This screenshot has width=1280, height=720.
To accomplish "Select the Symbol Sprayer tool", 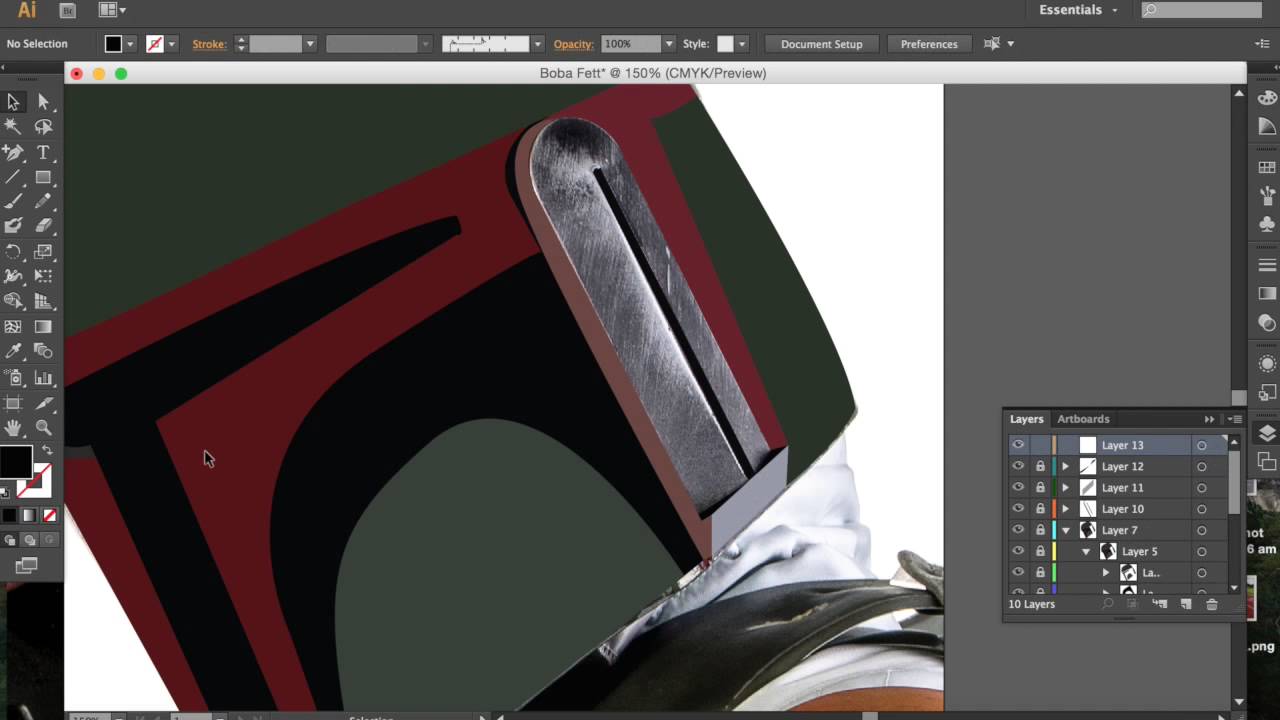I will point(13,378).
